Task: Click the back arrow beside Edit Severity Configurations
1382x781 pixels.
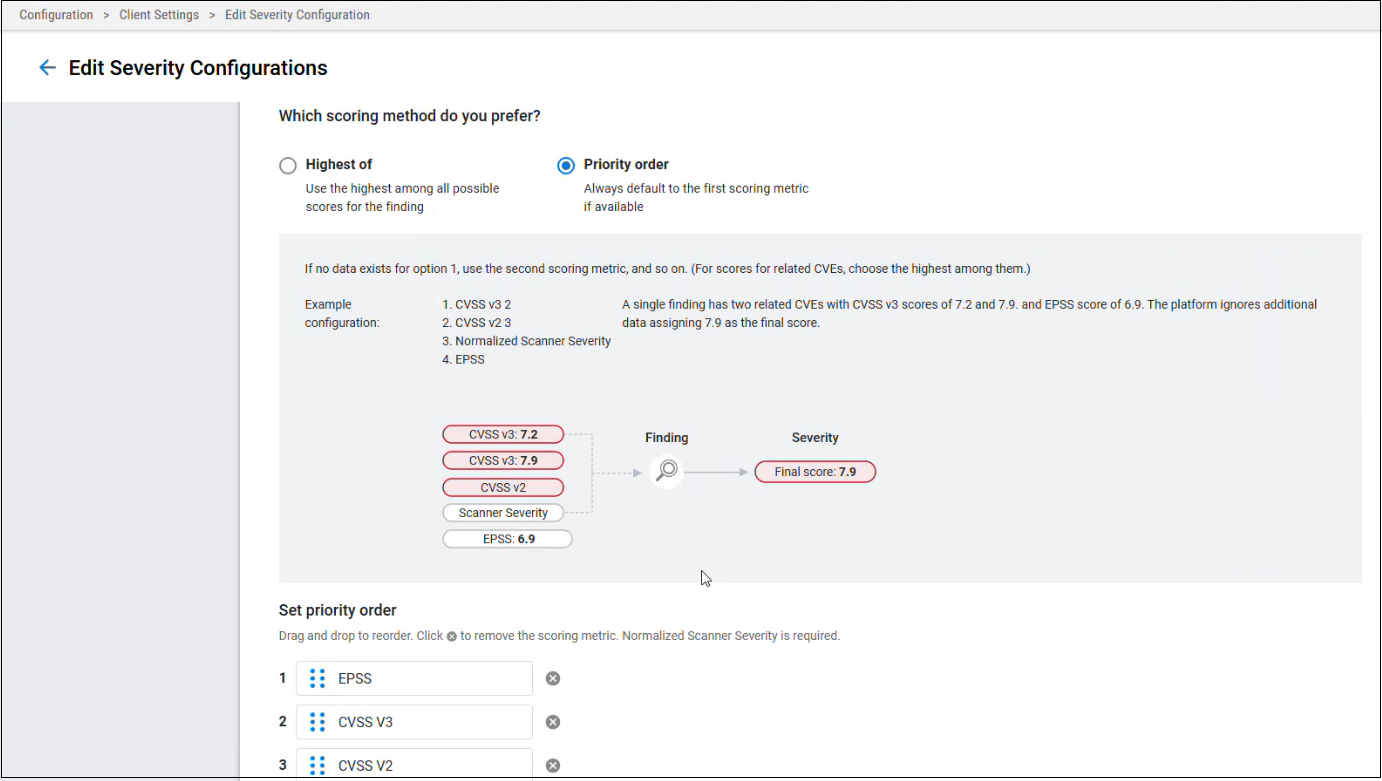Action: (x=47, y=68)
